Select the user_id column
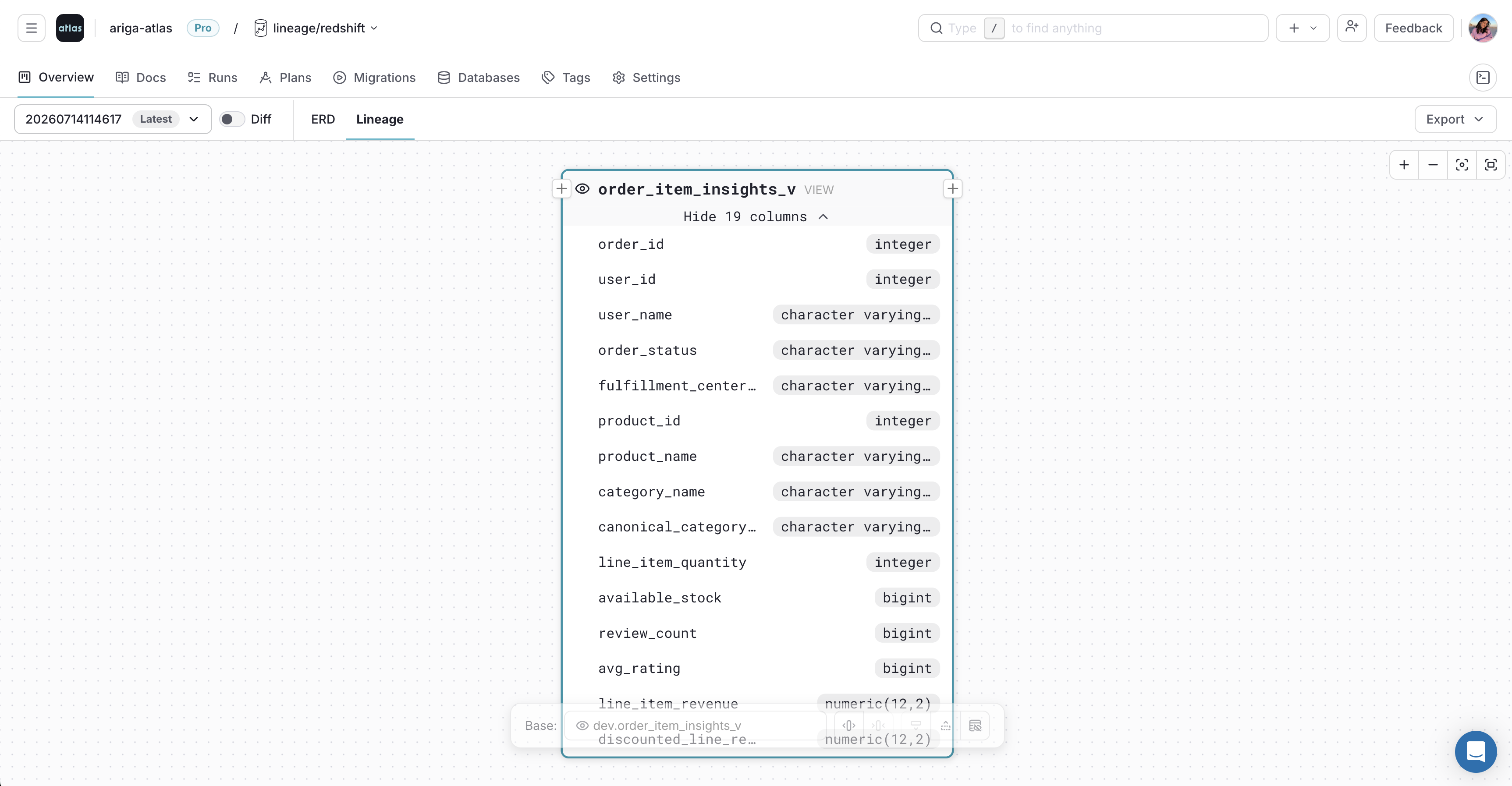This screenshot has height=786, width=1512. (x=757, y=279)
